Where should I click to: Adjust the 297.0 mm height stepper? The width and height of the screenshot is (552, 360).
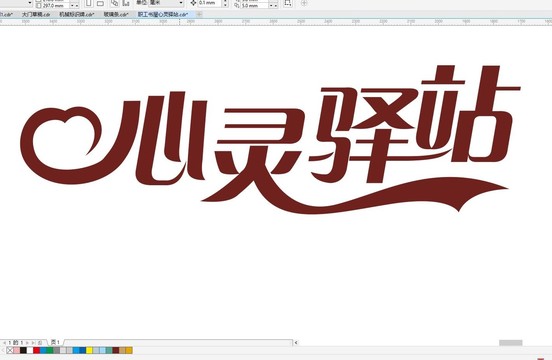(74, 6)
